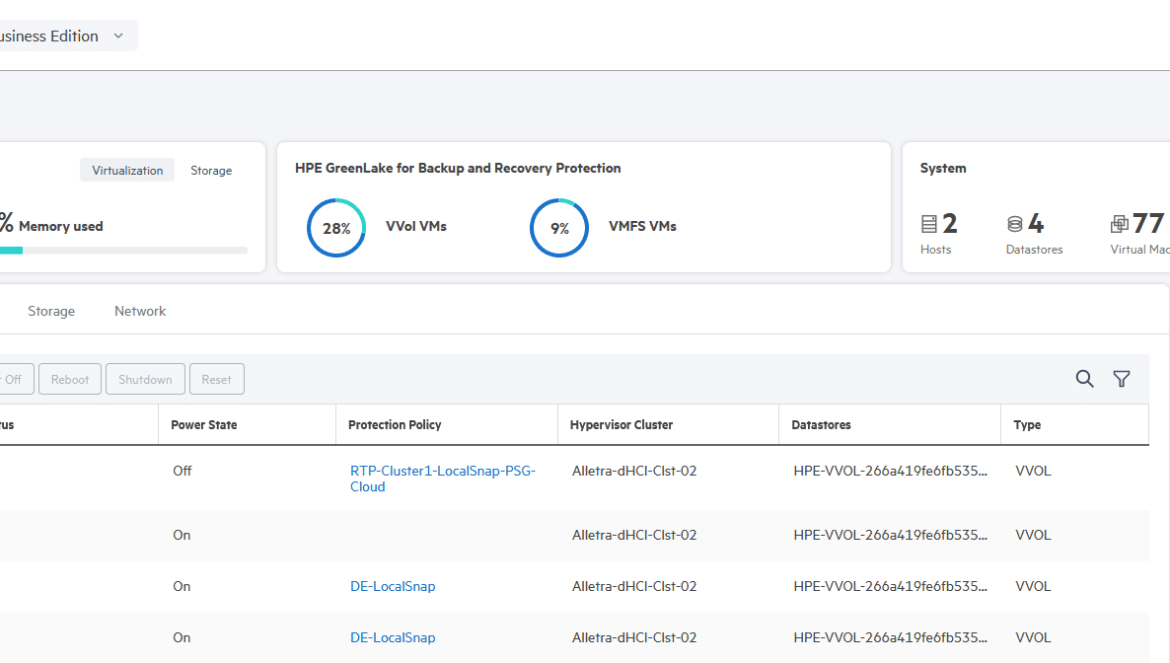Open the Network tab
The width and height of the screenshot is (1170, 663).
tap(140, 311)
